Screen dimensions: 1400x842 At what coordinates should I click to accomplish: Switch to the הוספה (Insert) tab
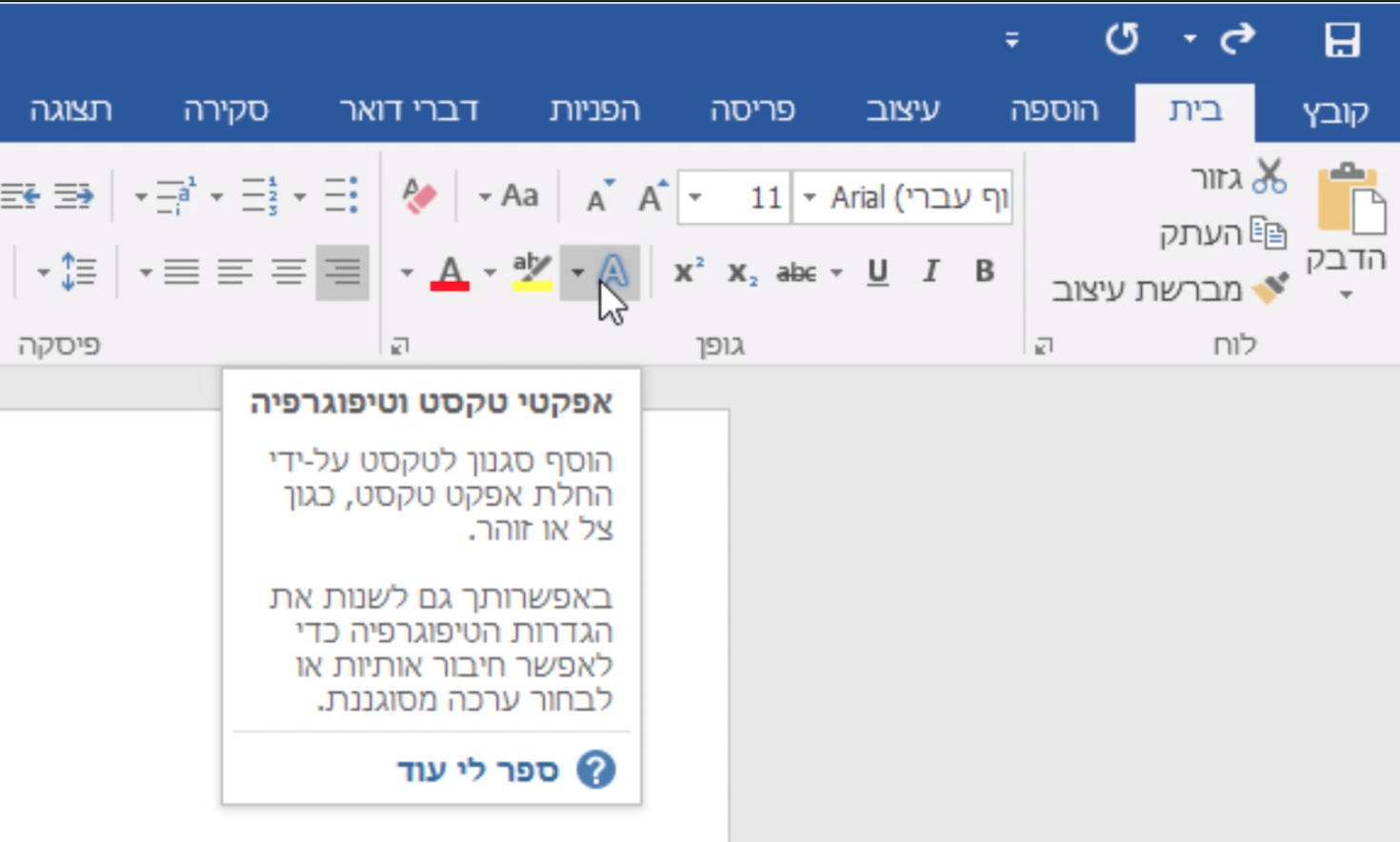pyautogui.click(x=1053, y=110)
